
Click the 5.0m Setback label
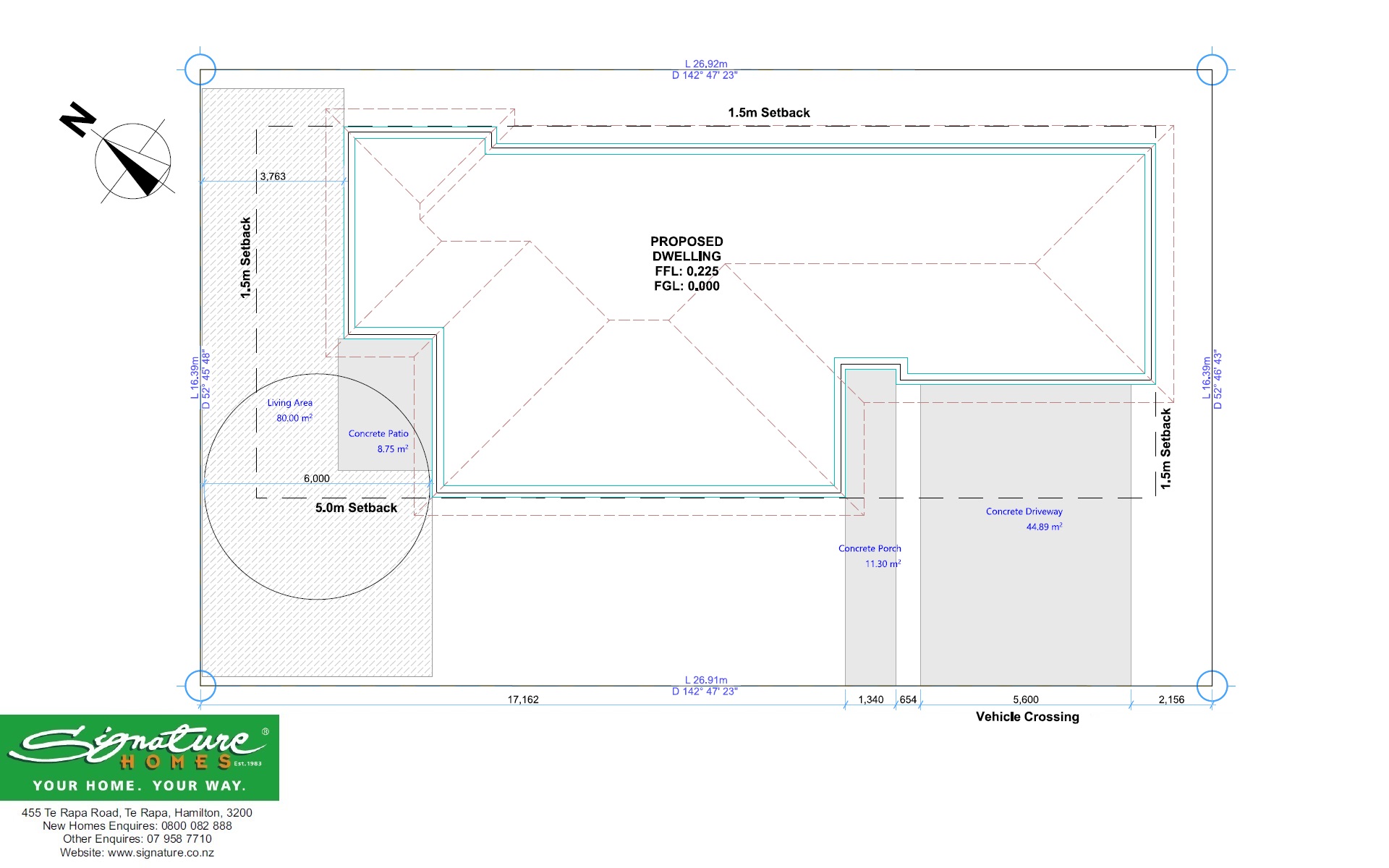click(x=356, y=508)
